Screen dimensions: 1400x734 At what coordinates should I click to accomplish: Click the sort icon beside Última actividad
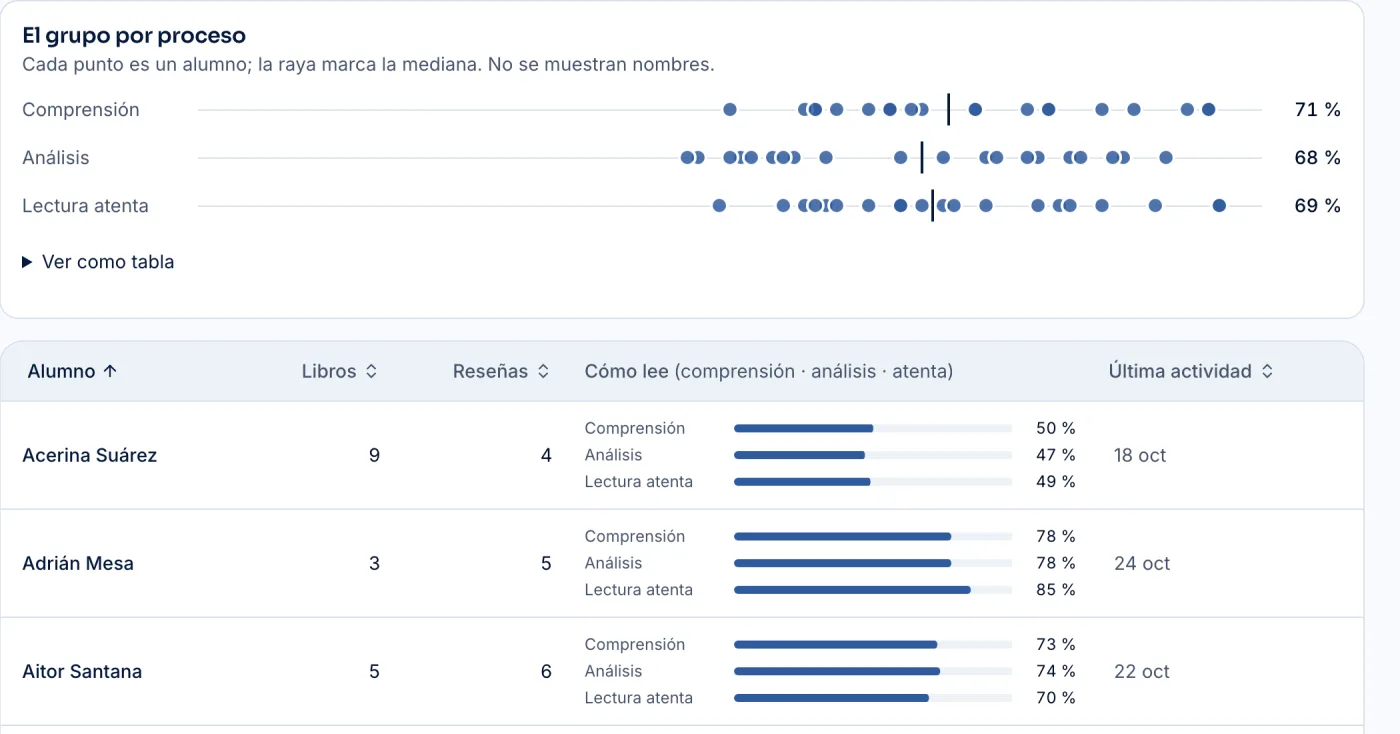[x=1267, y=371]
